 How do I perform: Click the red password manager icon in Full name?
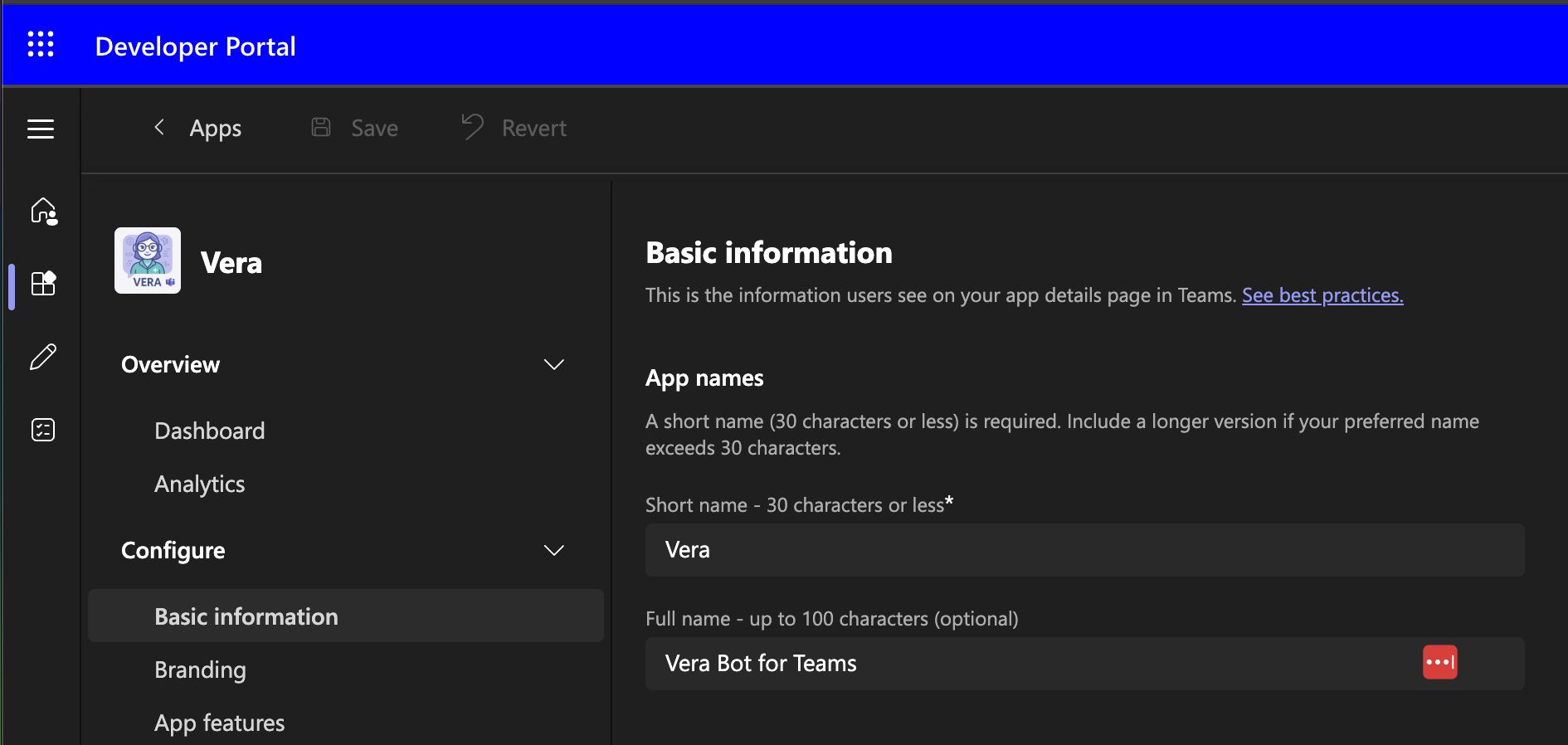pos(1440,662)
